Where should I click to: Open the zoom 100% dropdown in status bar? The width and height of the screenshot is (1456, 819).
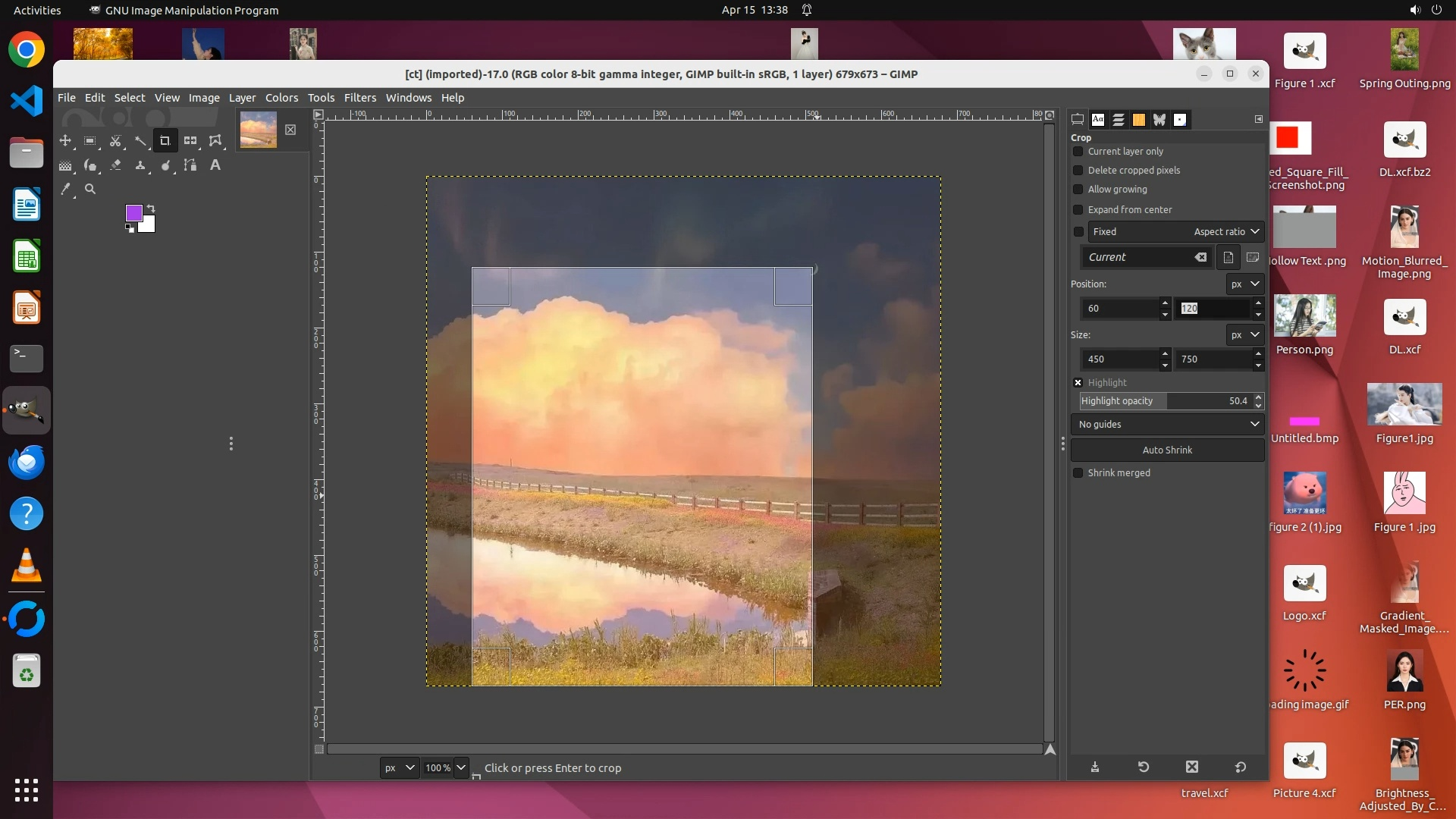(460, 767)
